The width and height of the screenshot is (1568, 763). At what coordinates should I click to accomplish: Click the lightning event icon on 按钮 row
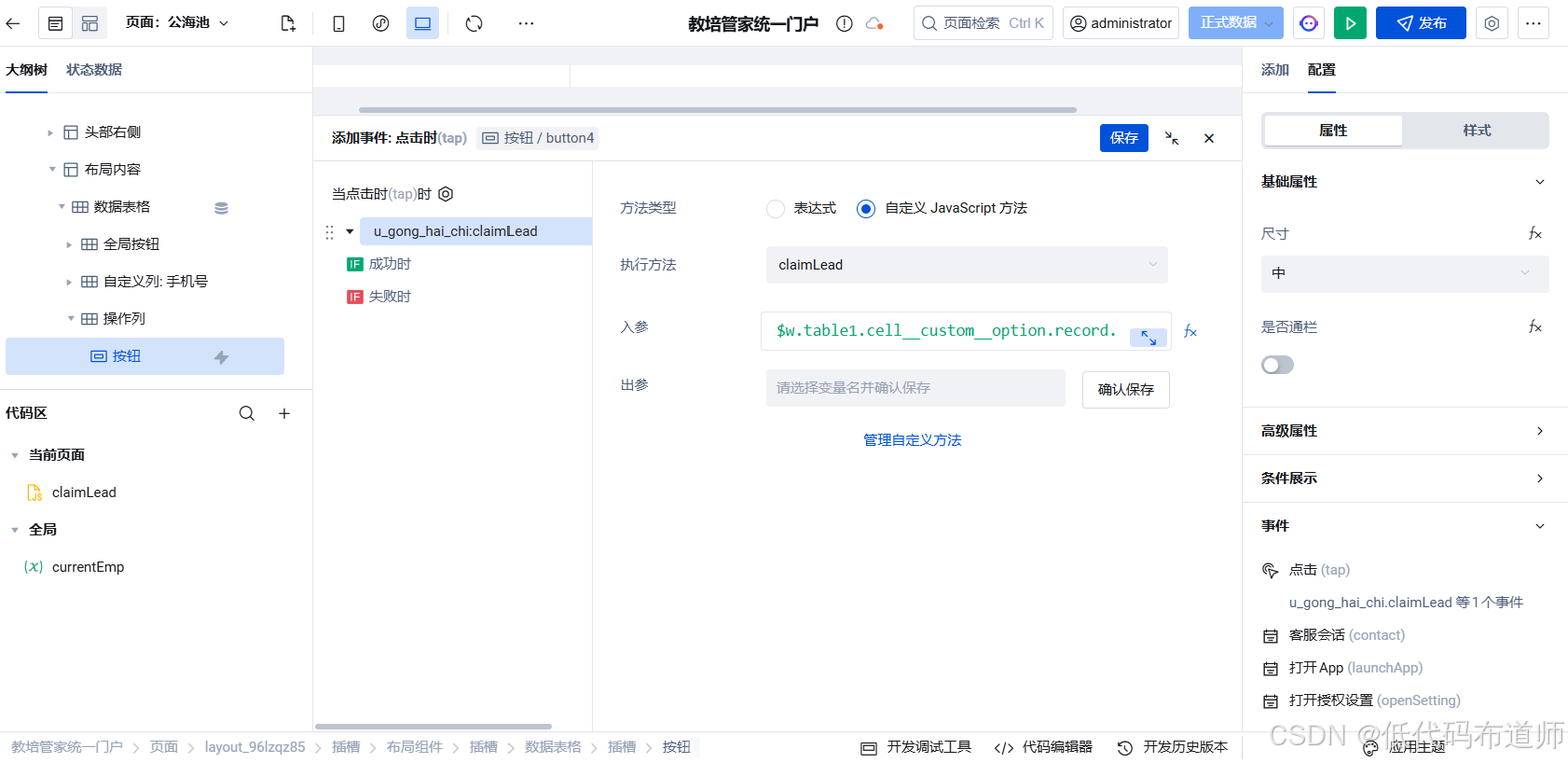point(221,357)
